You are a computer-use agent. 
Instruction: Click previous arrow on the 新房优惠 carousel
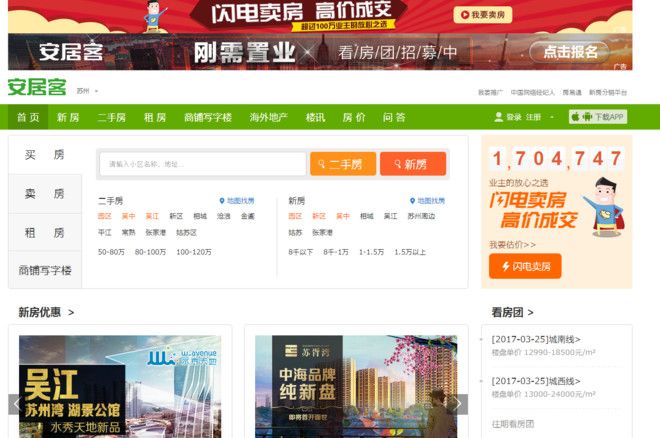tap(16, 404)
